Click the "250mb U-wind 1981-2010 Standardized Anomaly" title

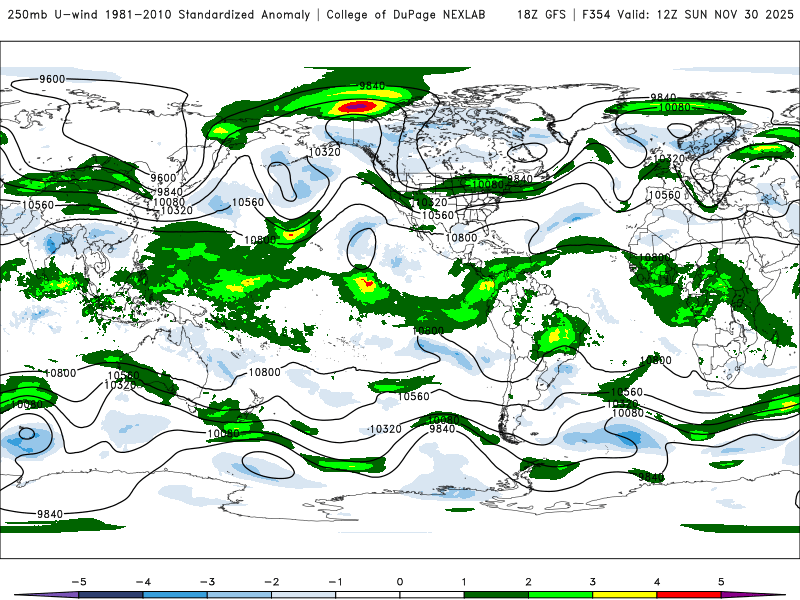[x=159, y=15]
